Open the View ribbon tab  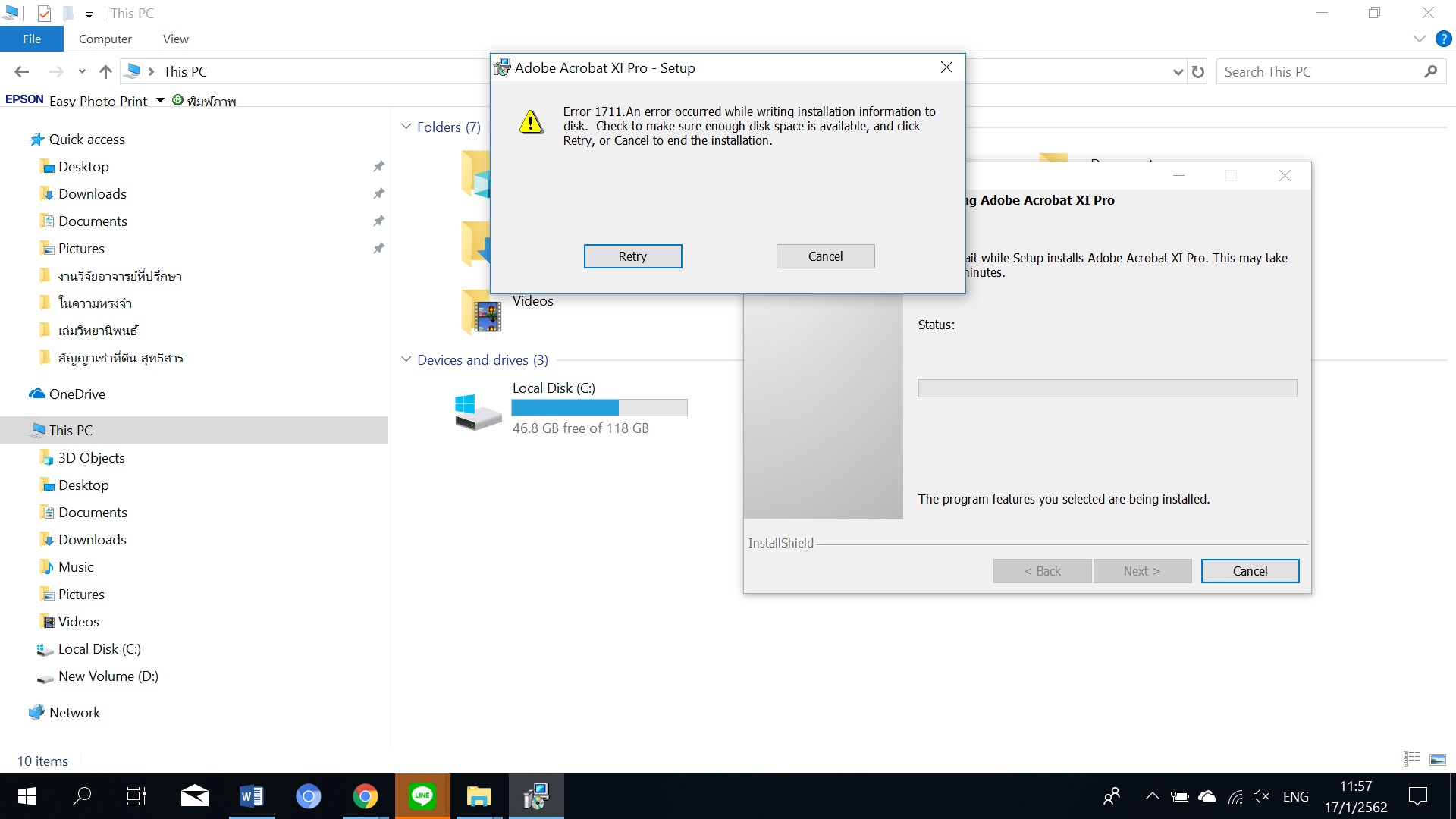pos(175,39)
